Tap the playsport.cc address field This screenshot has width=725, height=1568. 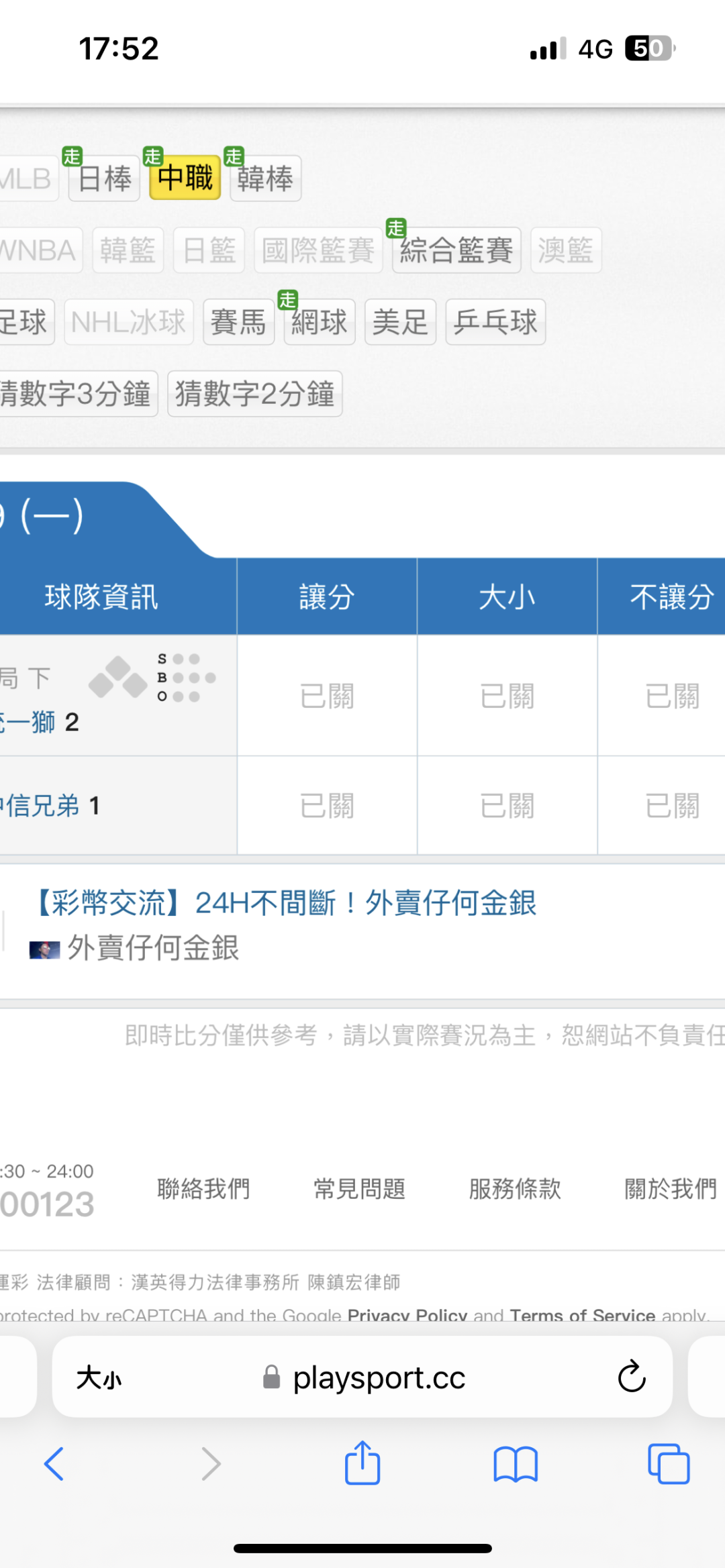coord(362,1377)
